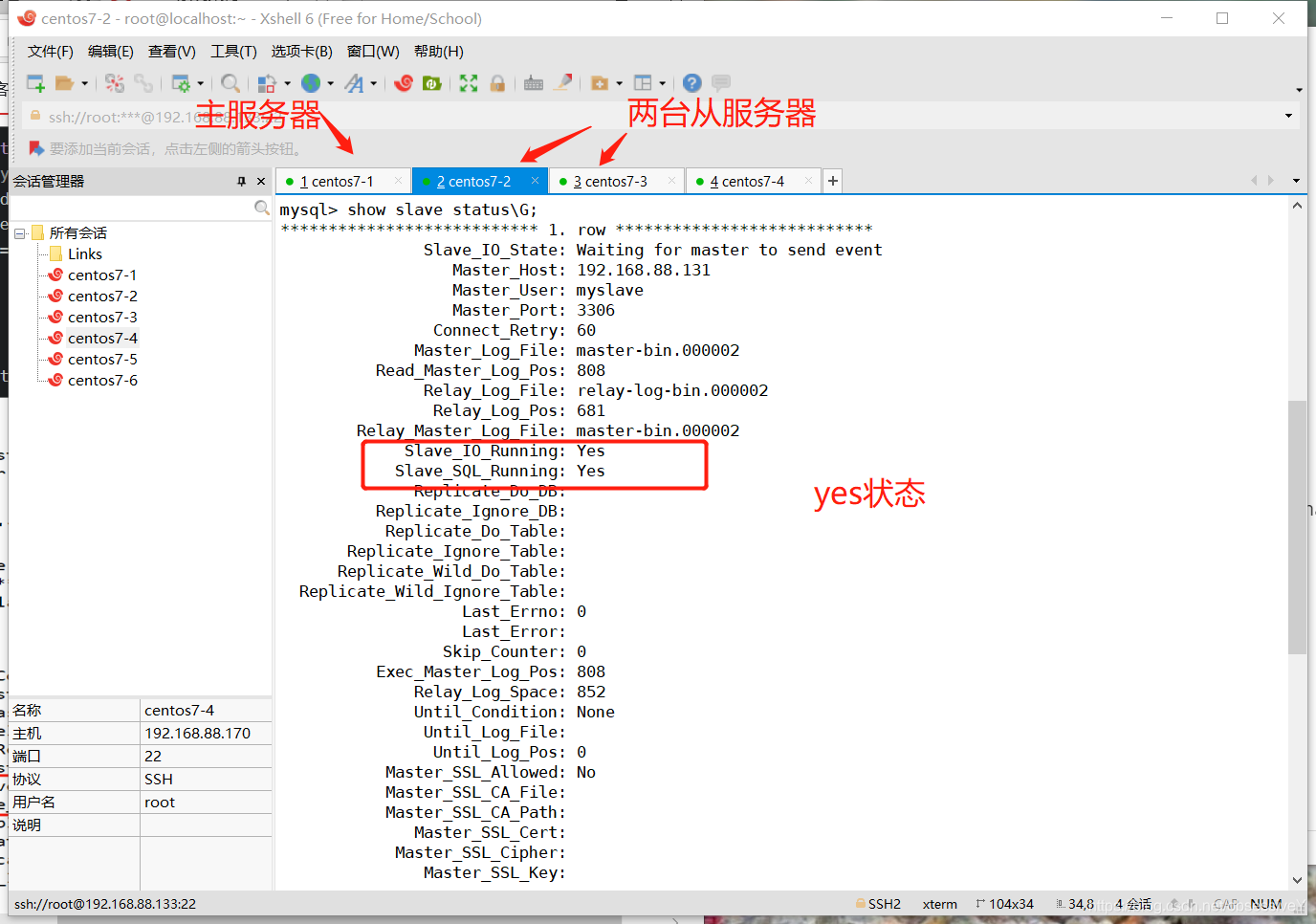Select centos7-5 in the session tree
Image resolution: width=1316 pixels, height=924 pixels.
point(102,360)
